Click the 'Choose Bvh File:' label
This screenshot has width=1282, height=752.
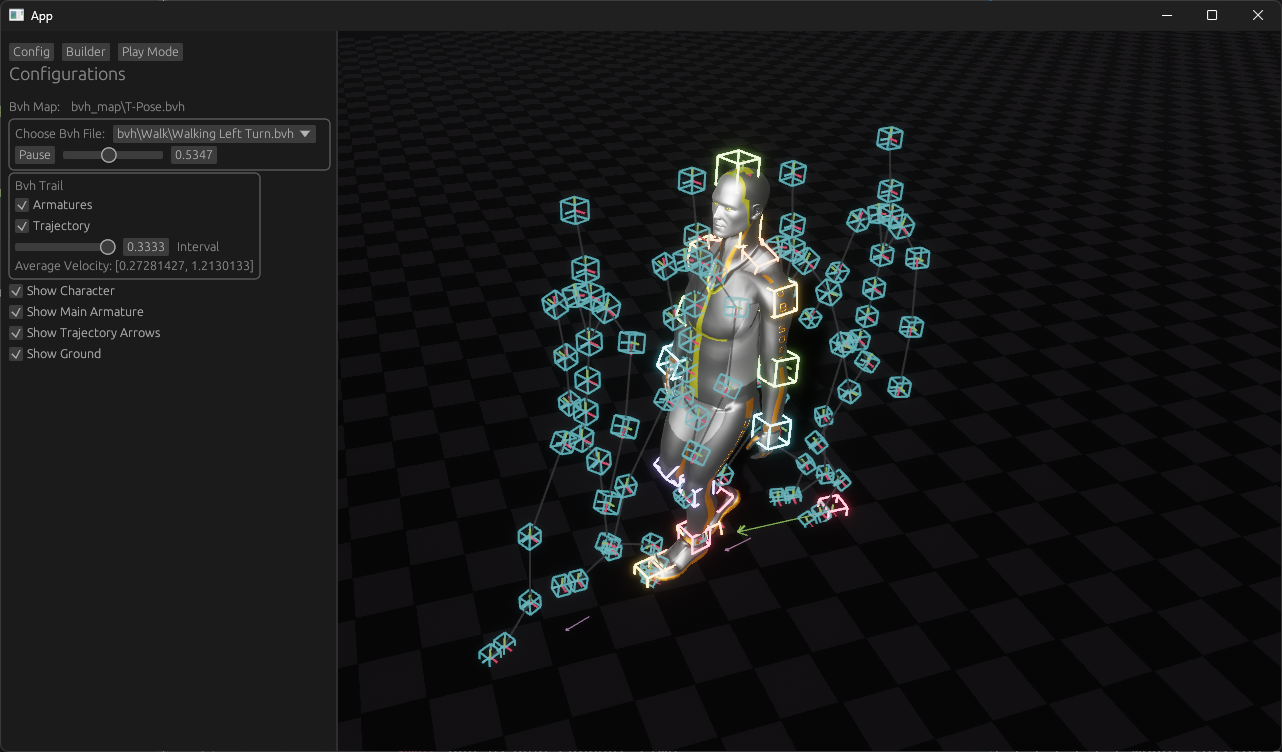coord(60,134)
